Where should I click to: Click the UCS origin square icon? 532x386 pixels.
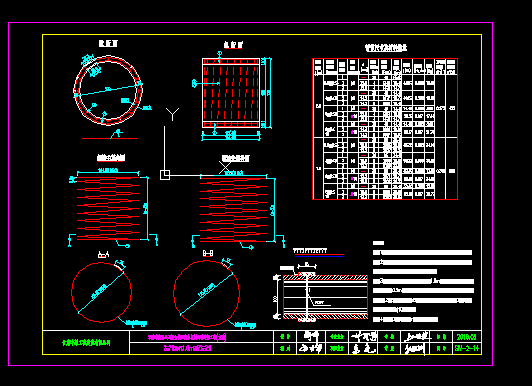coord(165,175)
